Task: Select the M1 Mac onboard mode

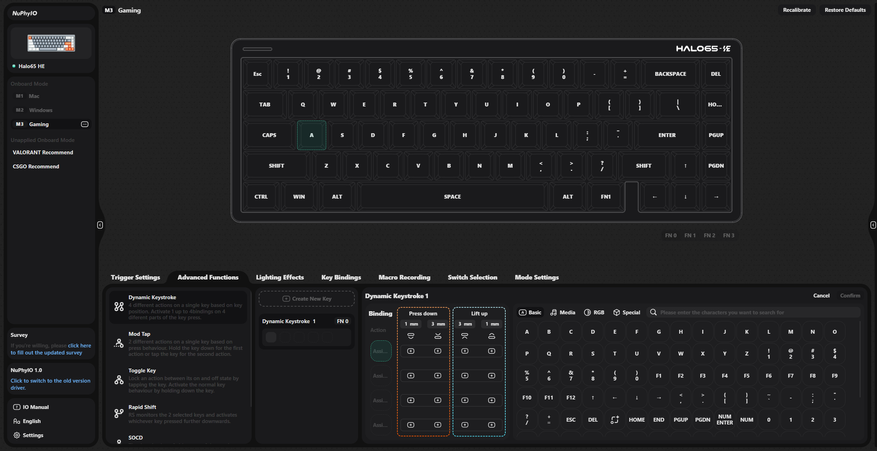Action: [x=50, y=96]
